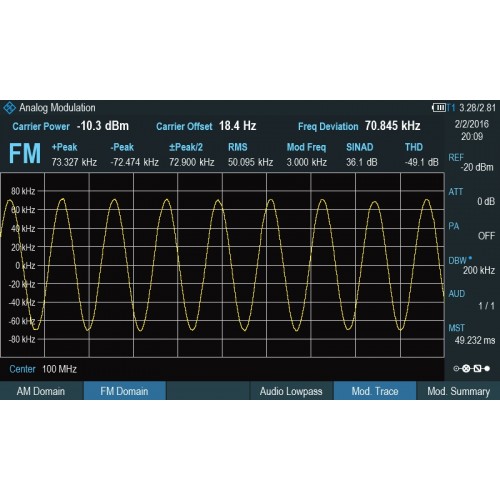Click the 0 kHz axis label
This screenshot has height=500, width=500.
(25, 265)
